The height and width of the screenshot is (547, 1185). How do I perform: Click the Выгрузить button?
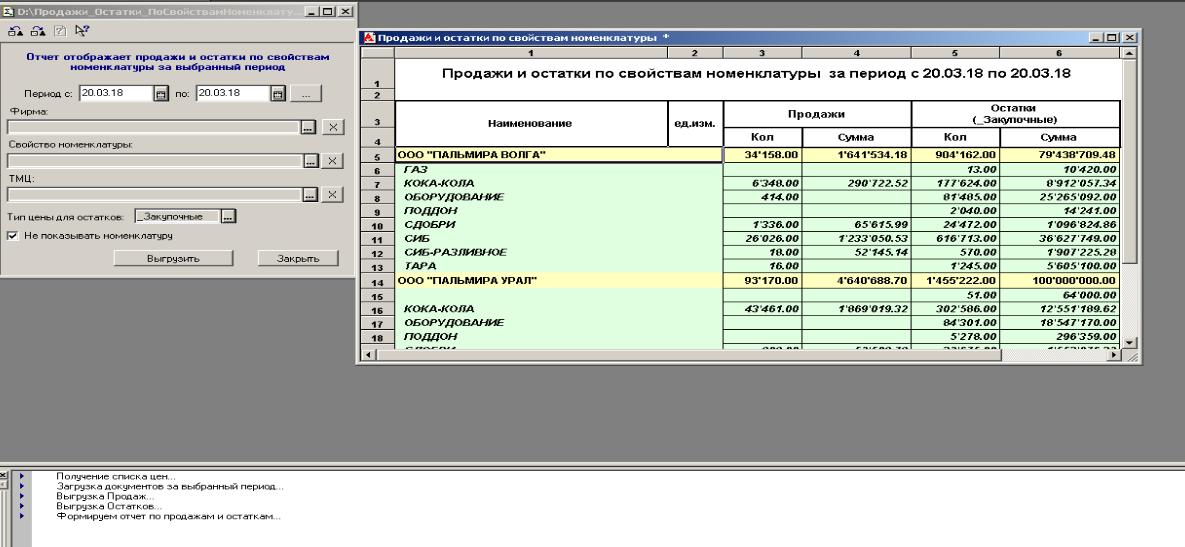173,258
